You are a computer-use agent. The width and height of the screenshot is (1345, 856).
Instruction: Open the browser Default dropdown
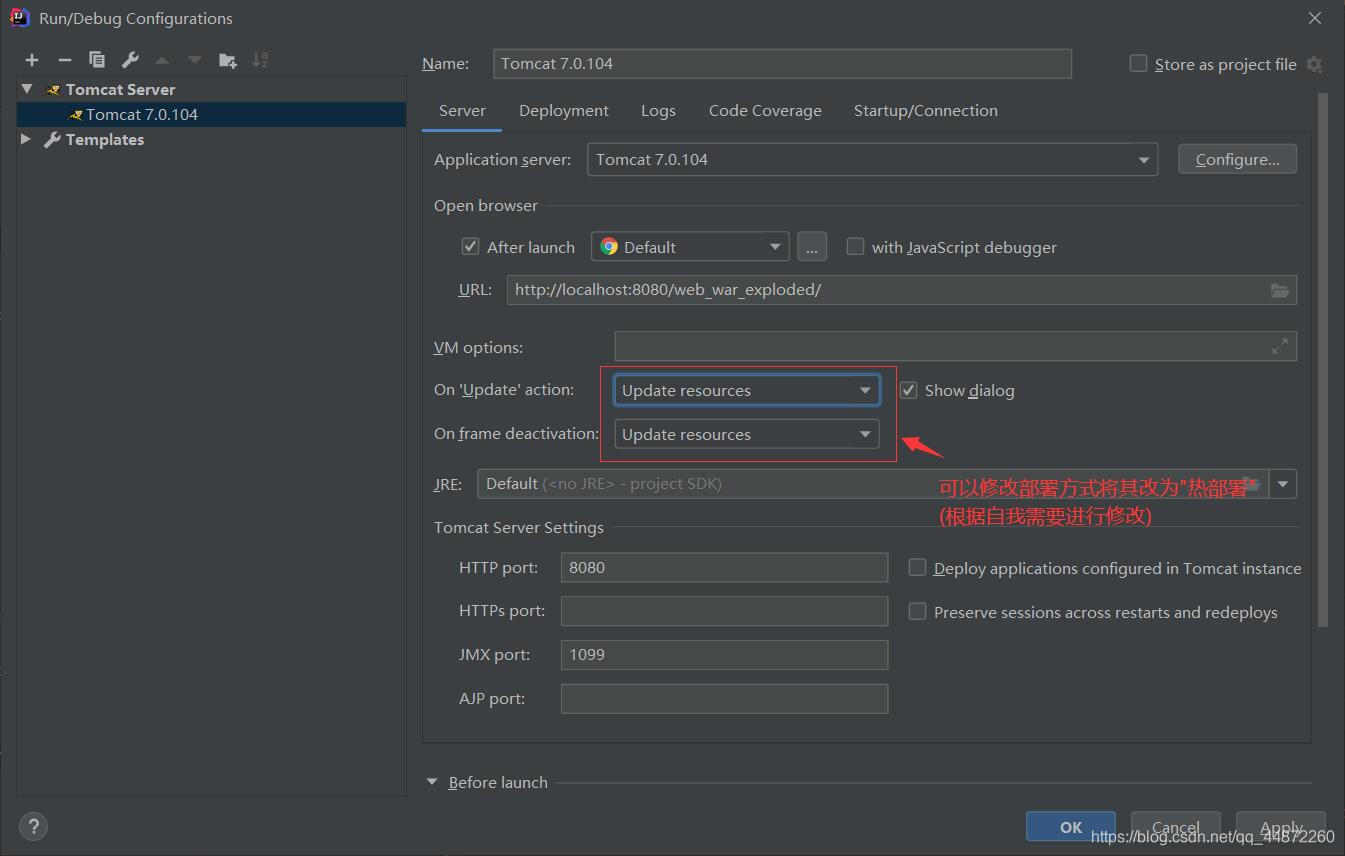[x=690, y=246]
